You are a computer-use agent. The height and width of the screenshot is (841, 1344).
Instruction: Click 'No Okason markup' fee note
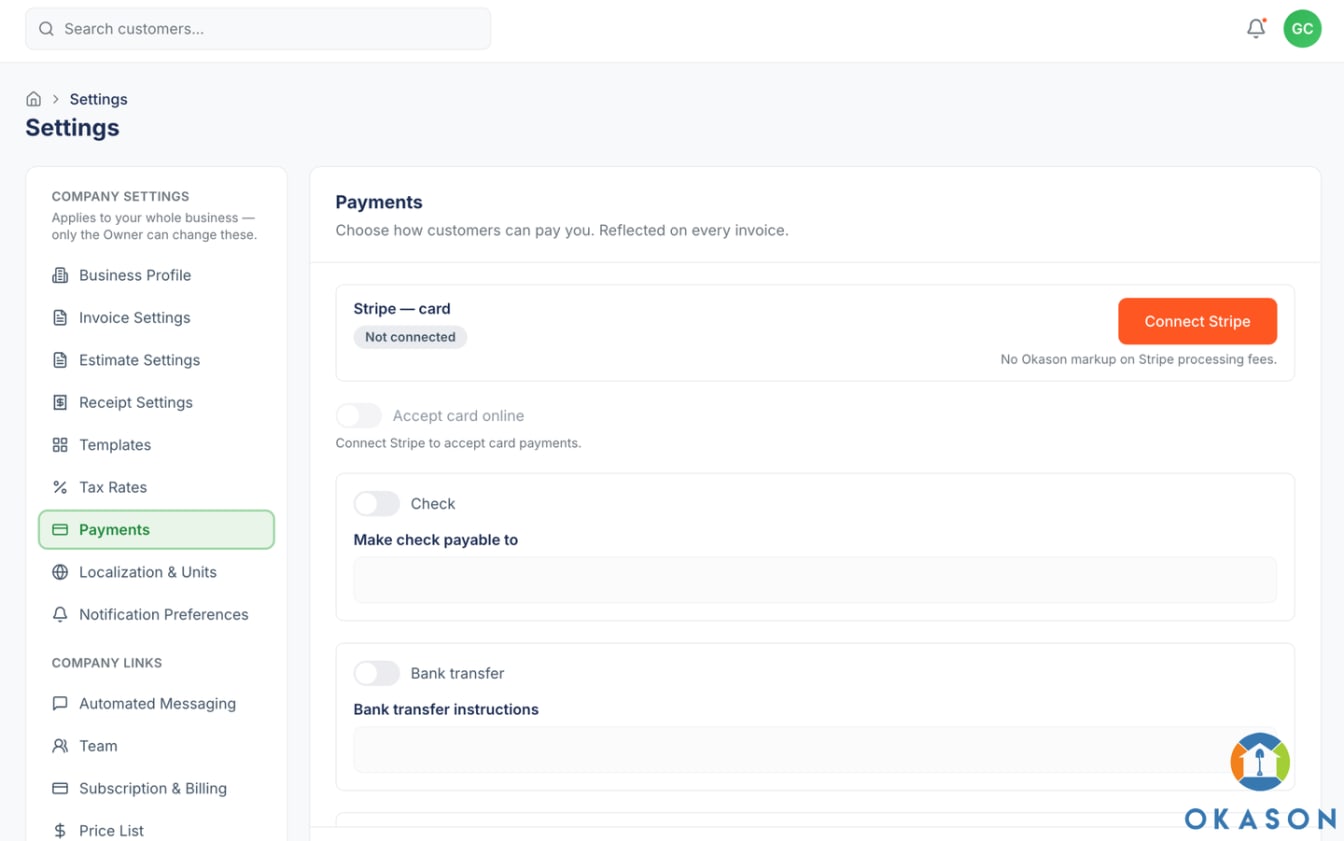(1138, 359)
